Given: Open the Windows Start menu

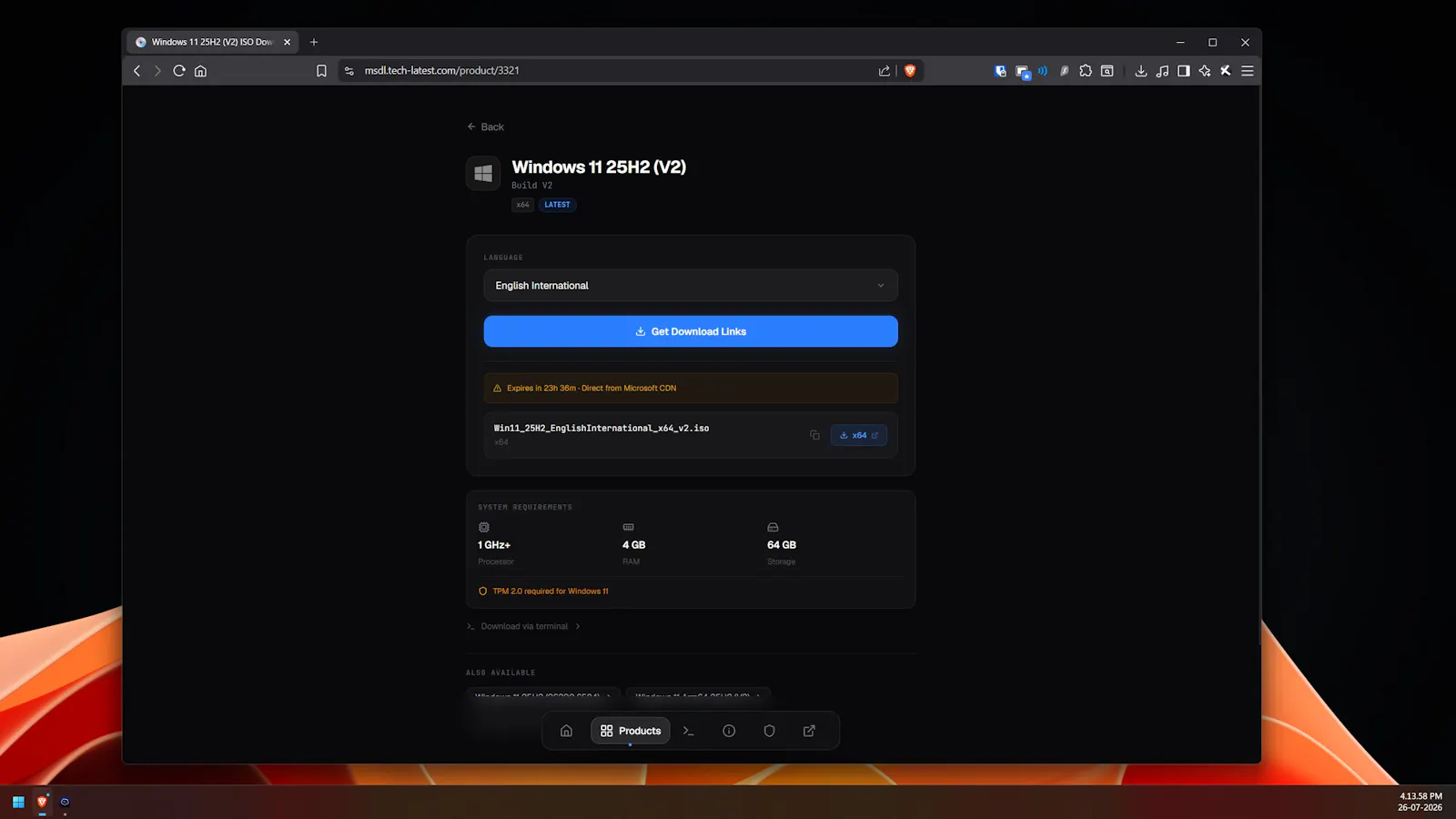Looking at the screenshot, I should 18,802.
